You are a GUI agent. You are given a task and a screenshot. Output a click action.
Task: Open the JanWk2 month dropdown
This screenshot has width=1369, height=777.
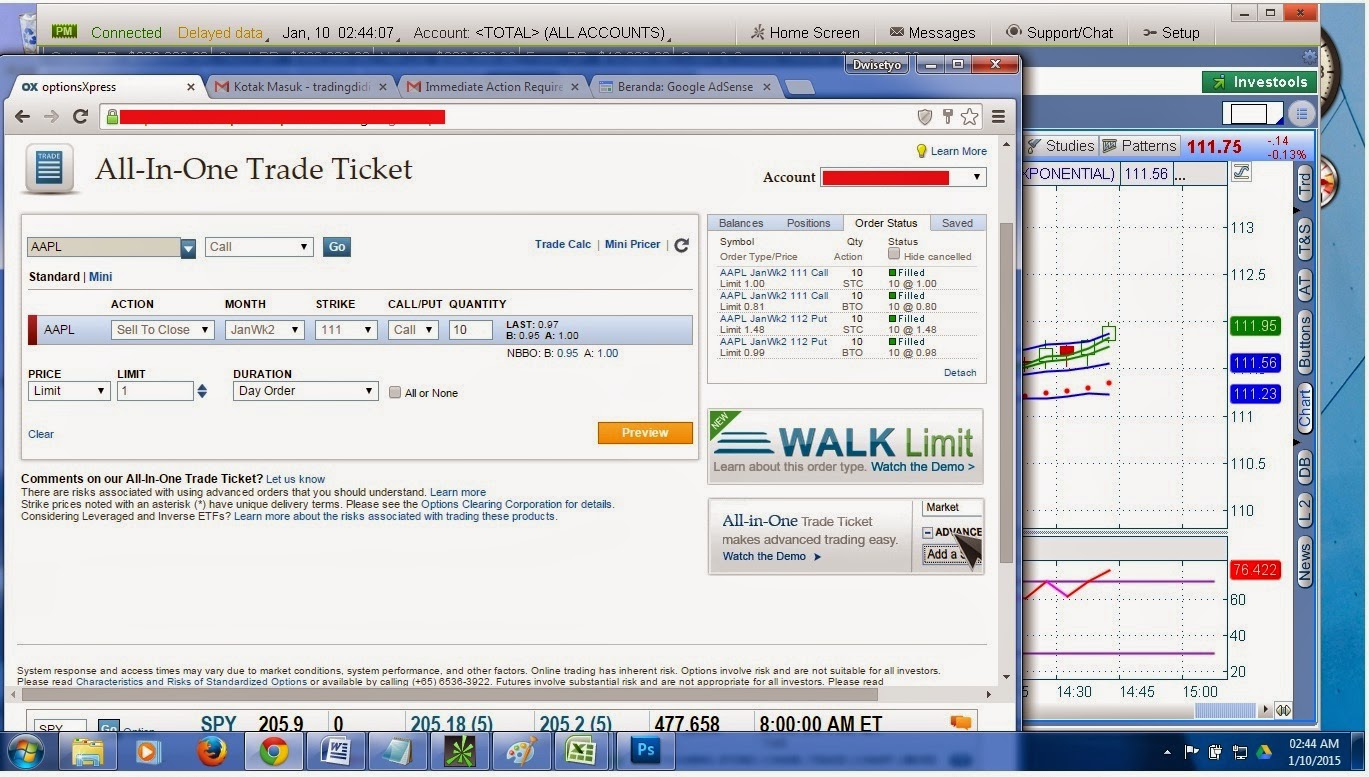265,330
